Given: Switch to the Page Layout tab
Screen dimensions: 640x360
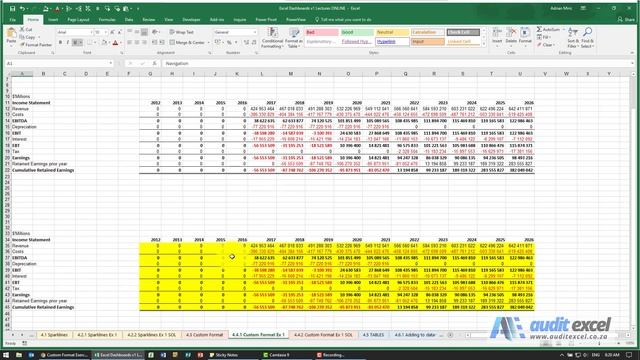Looking at the screenshot, I should (78, 20).
